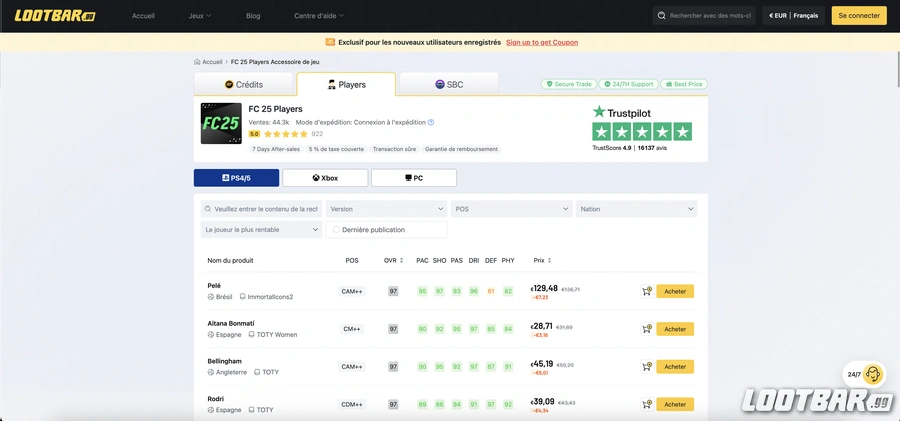
Task: Add Bellingham to cart icon
Action: tap(647, 366)
